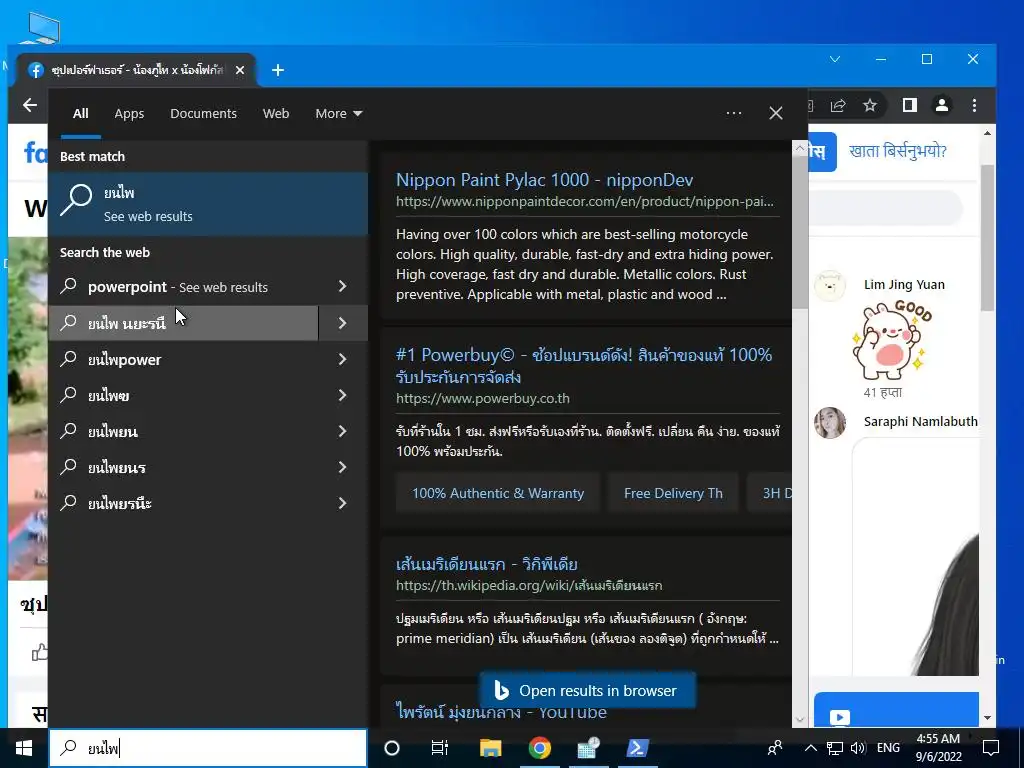Close the search panel with X
The height and width of the screenshot is (768, 1024).
776,113
